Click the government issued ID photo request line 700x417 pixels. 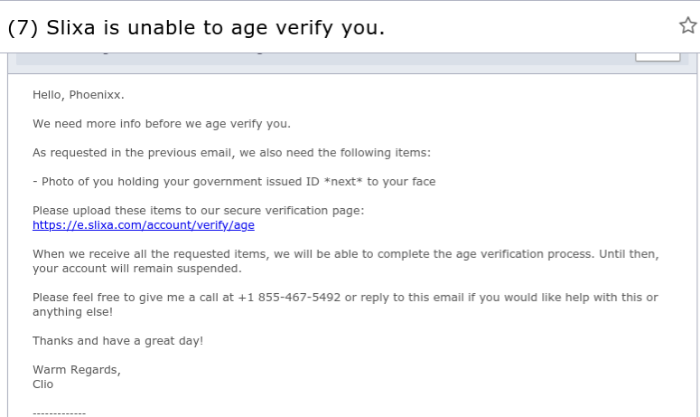(234, 182)
